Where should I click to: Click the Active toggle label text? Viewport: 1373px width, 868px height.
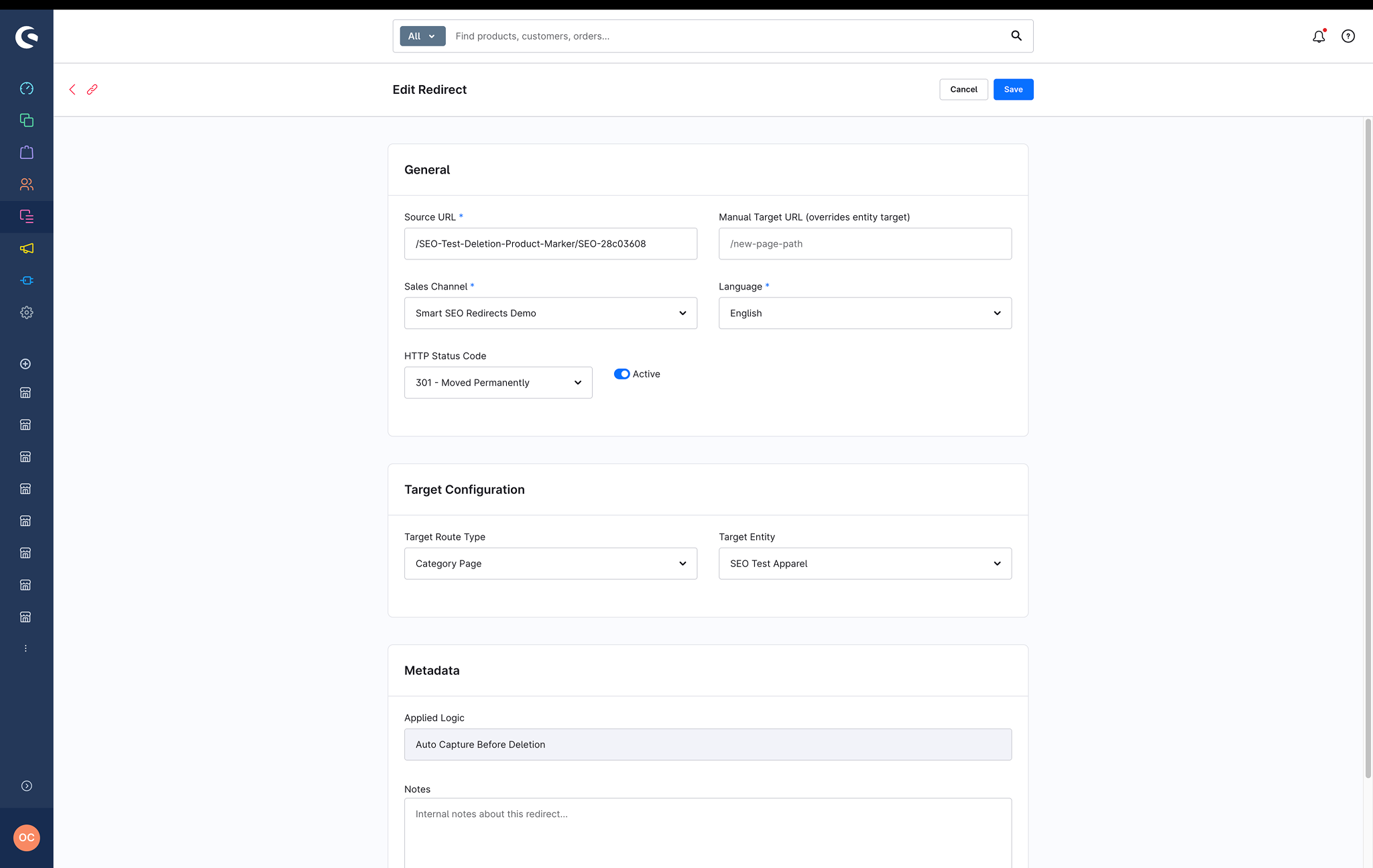pyautogui.click(x=646, y=374)
